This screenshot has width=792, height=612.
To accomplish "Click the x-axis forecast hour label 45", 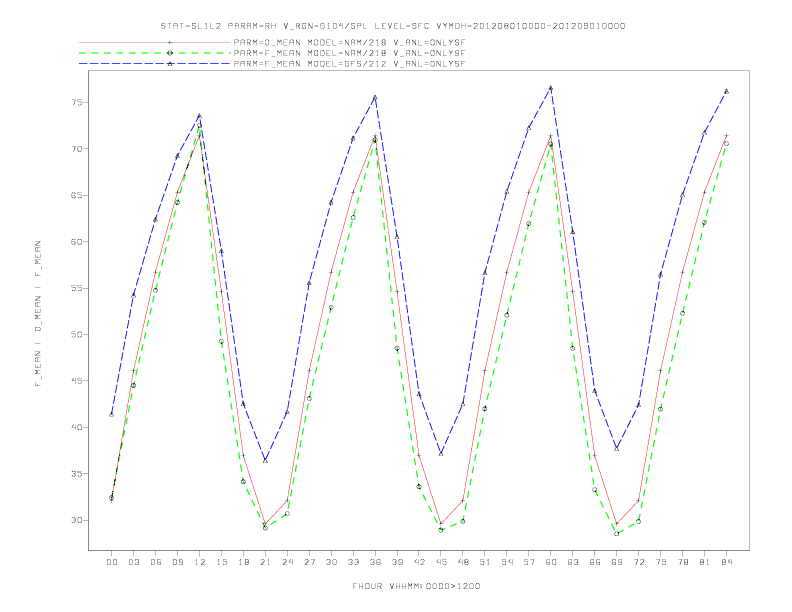I will pos(441,562).
